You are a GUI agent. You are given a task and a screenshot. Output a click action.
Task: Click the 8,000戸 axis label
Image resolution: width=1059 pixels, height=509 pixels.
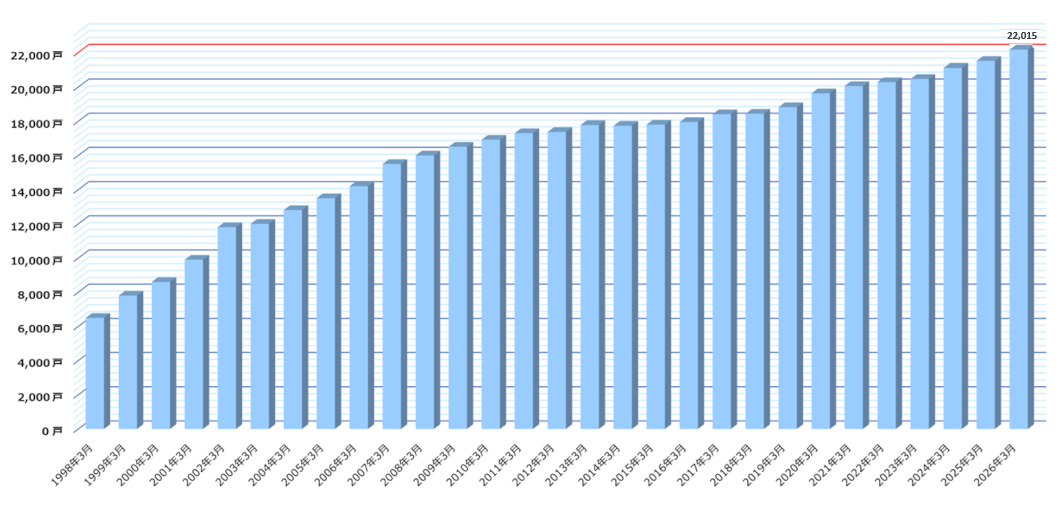(x=41, y=294)
